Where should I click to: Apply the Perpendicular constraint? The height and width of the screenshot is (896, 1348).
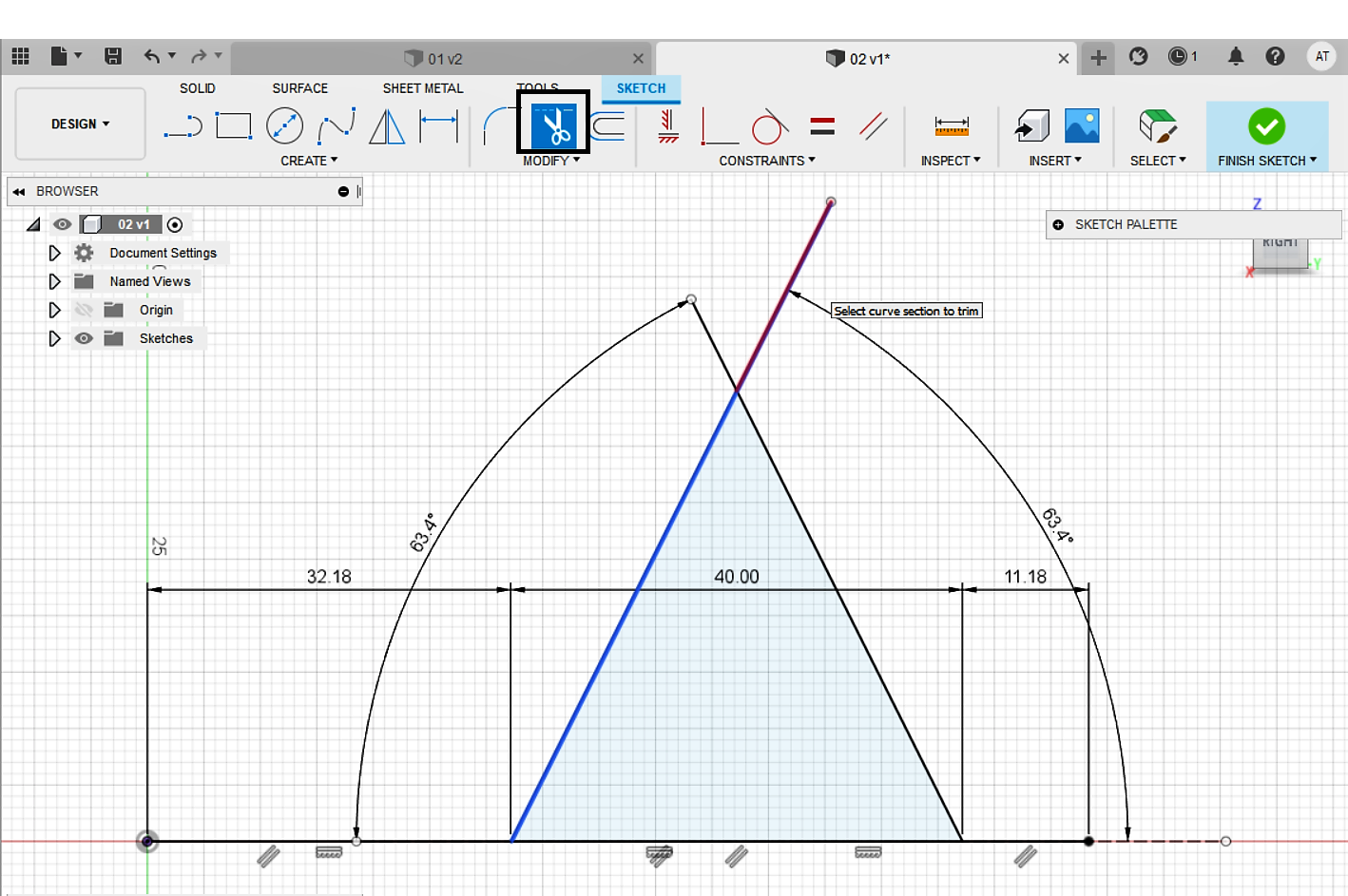[719, 125]
